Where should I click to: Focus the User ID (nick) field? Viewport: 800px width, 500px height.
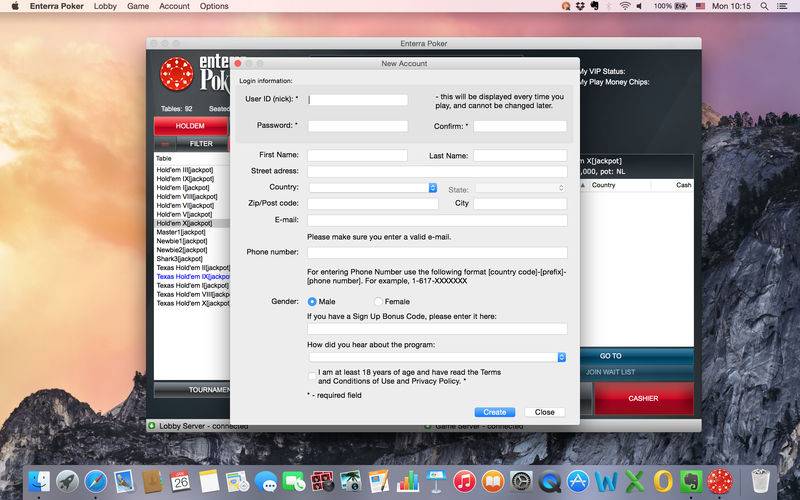click(358, 99)
